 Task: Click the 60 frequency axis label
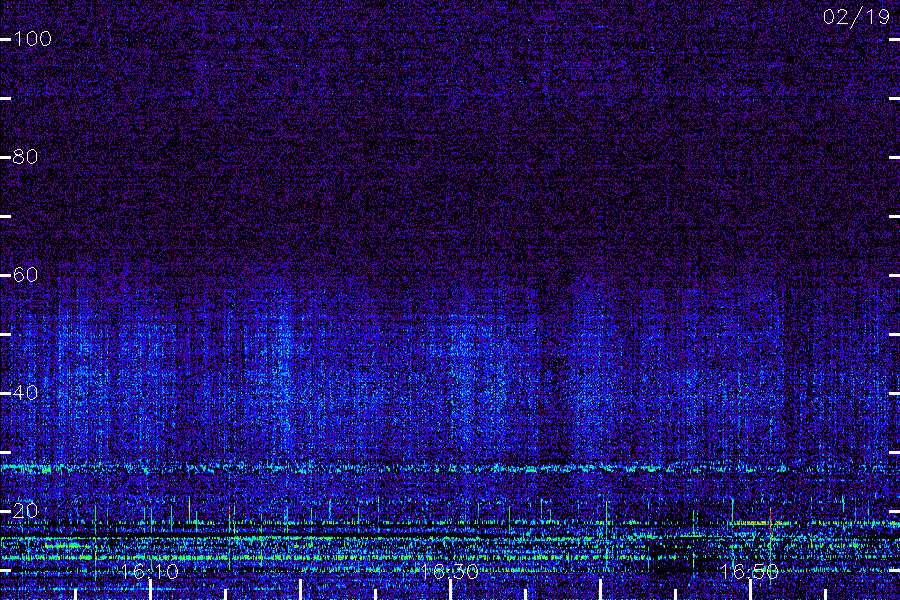[x=25, y=274]
